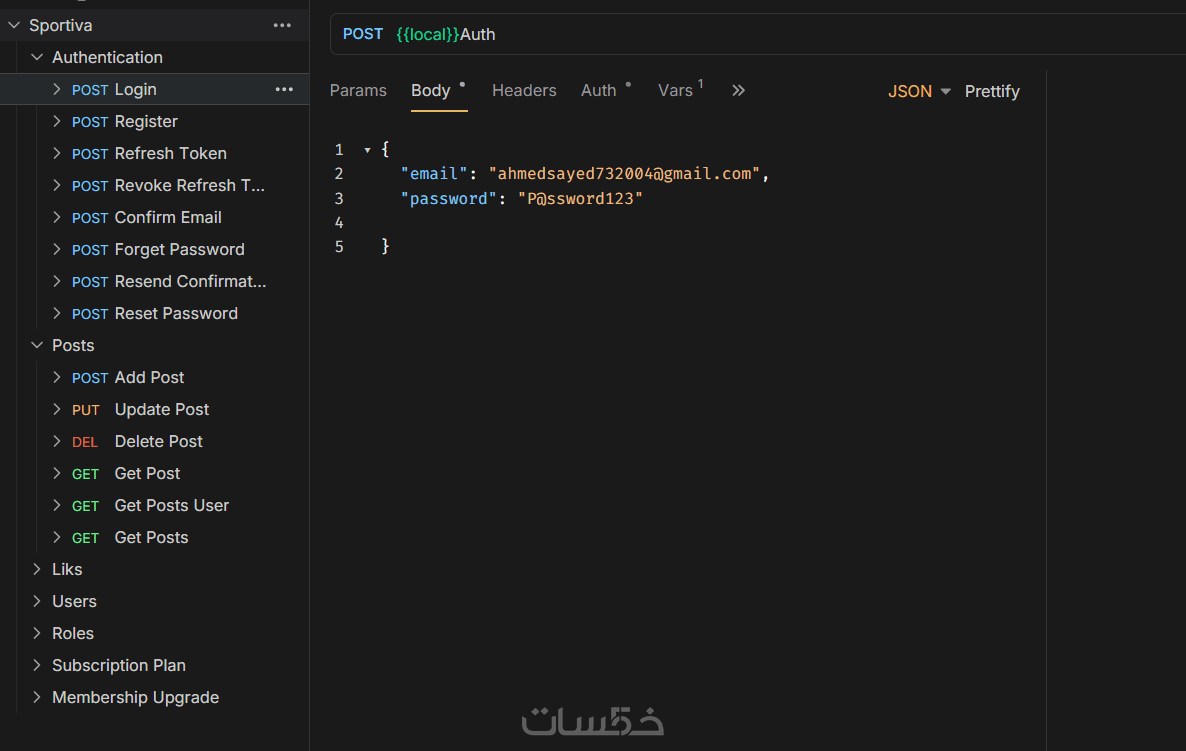Viewport: 1186px width, 751px height.
Task: Switch to the Headers tab
Action: pyautogui.click(x=524, y=90)
